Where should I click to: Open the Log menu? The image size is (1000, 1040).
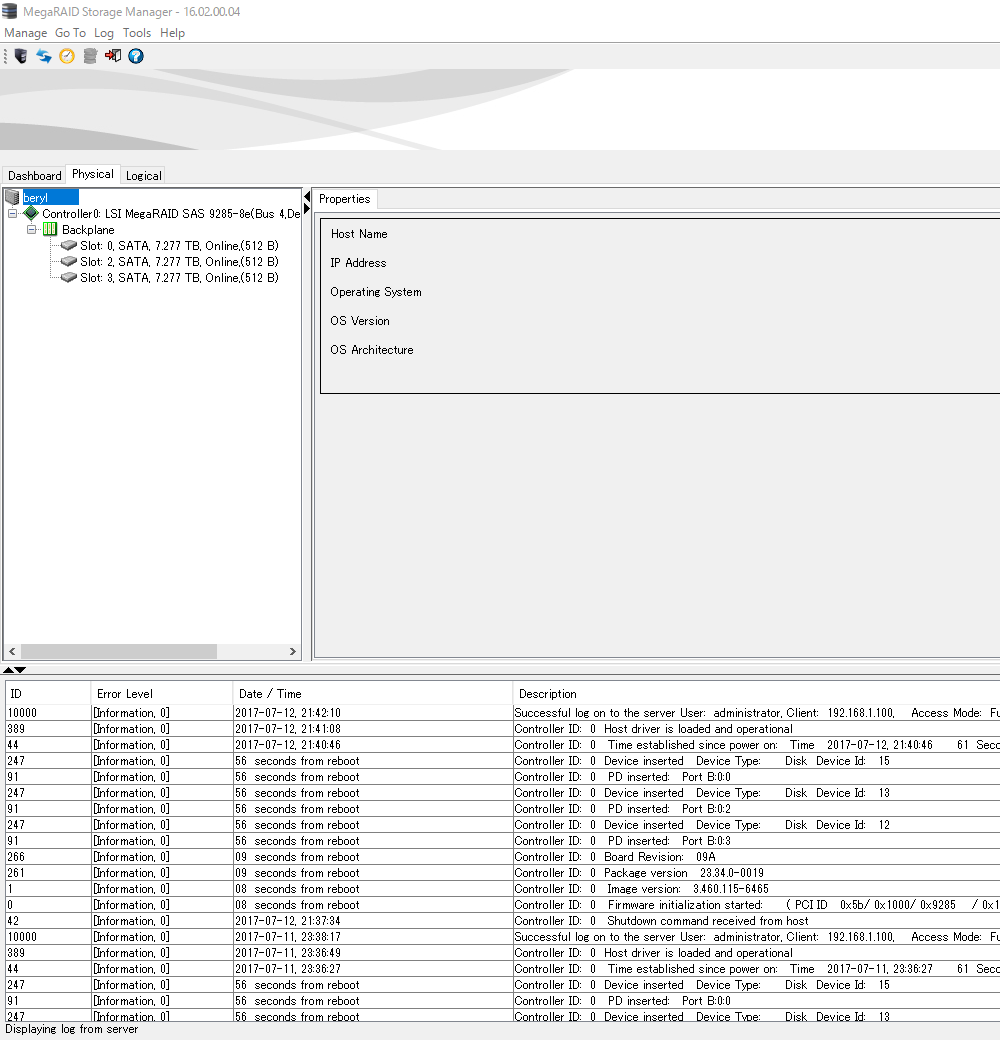click(104, 32)
